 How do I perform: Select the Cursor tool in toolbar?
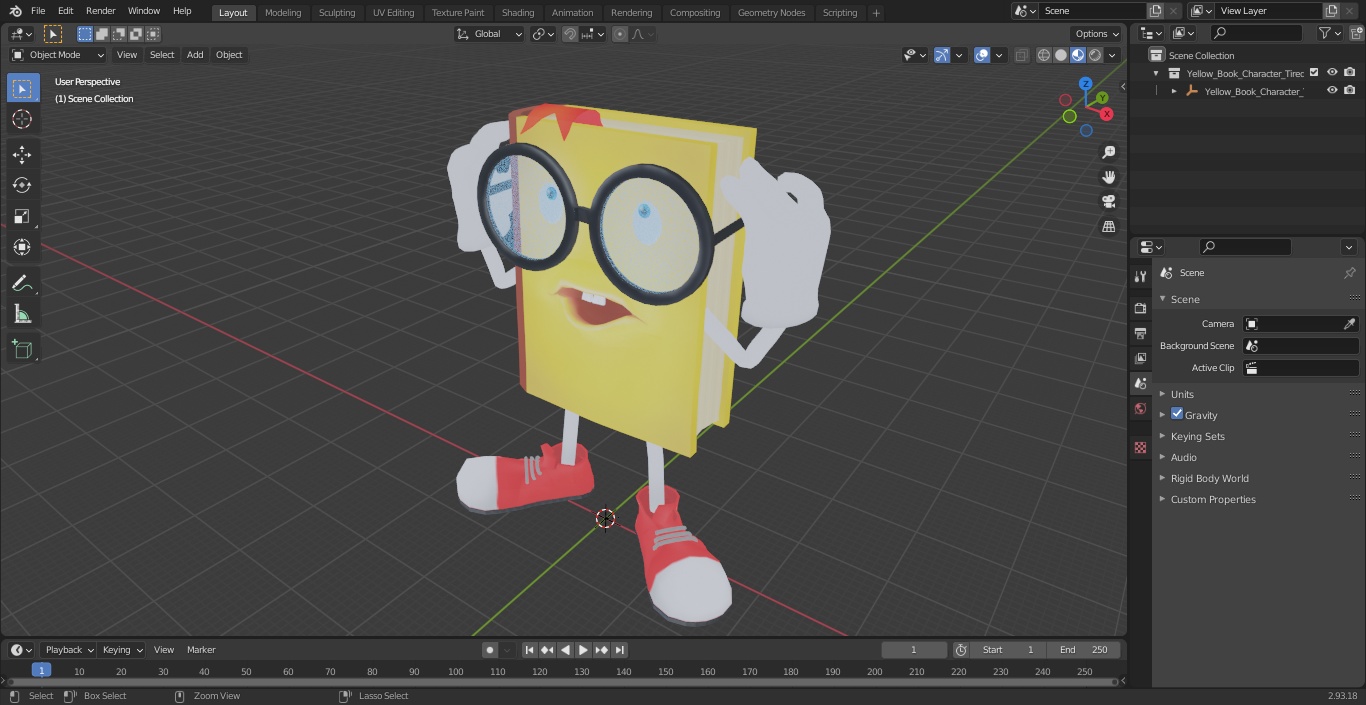click(x=22, y=120)
